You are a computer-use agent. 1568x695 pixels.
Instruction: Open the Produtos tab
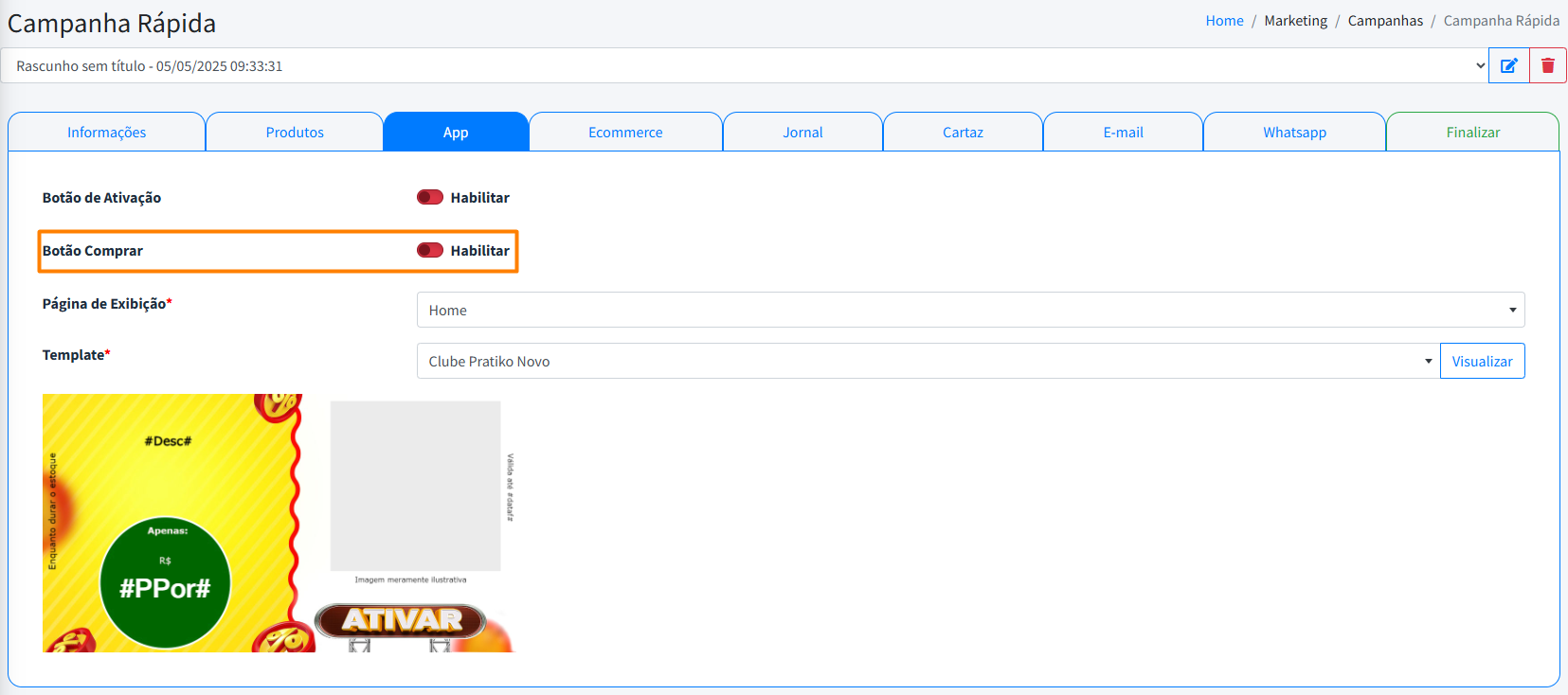pos(295,133)
